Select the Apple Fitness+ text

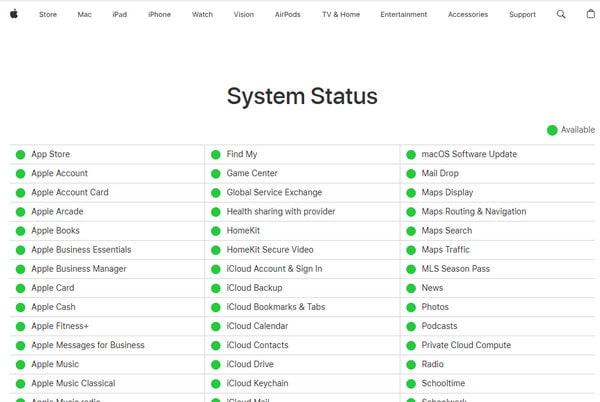(60, 326)
